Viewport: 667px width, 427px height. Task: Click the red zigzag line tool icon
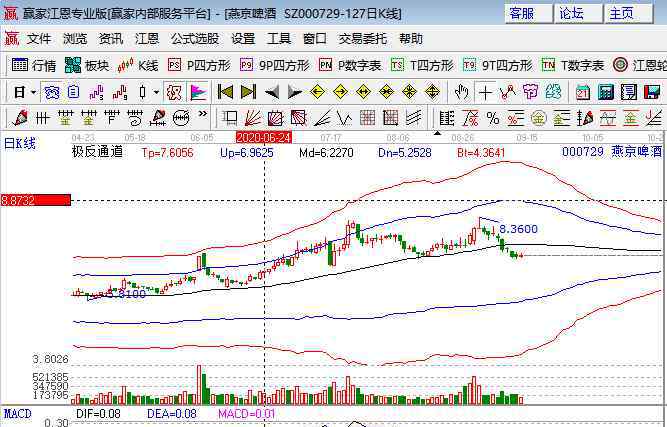click(507, 92)
